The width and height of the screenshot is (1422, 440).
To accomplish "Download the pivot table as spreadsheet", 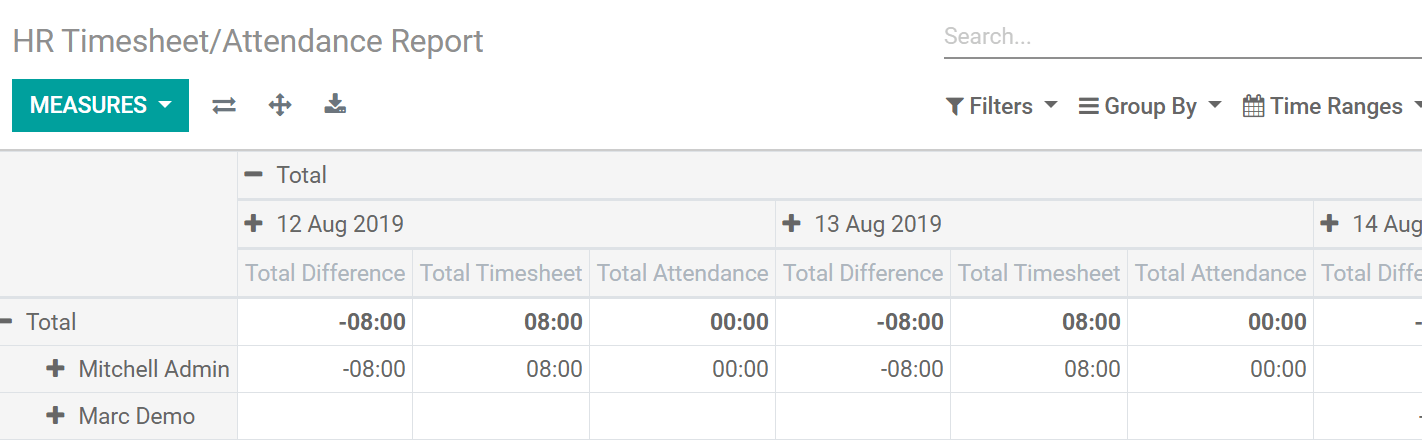I will pos(335,104).
